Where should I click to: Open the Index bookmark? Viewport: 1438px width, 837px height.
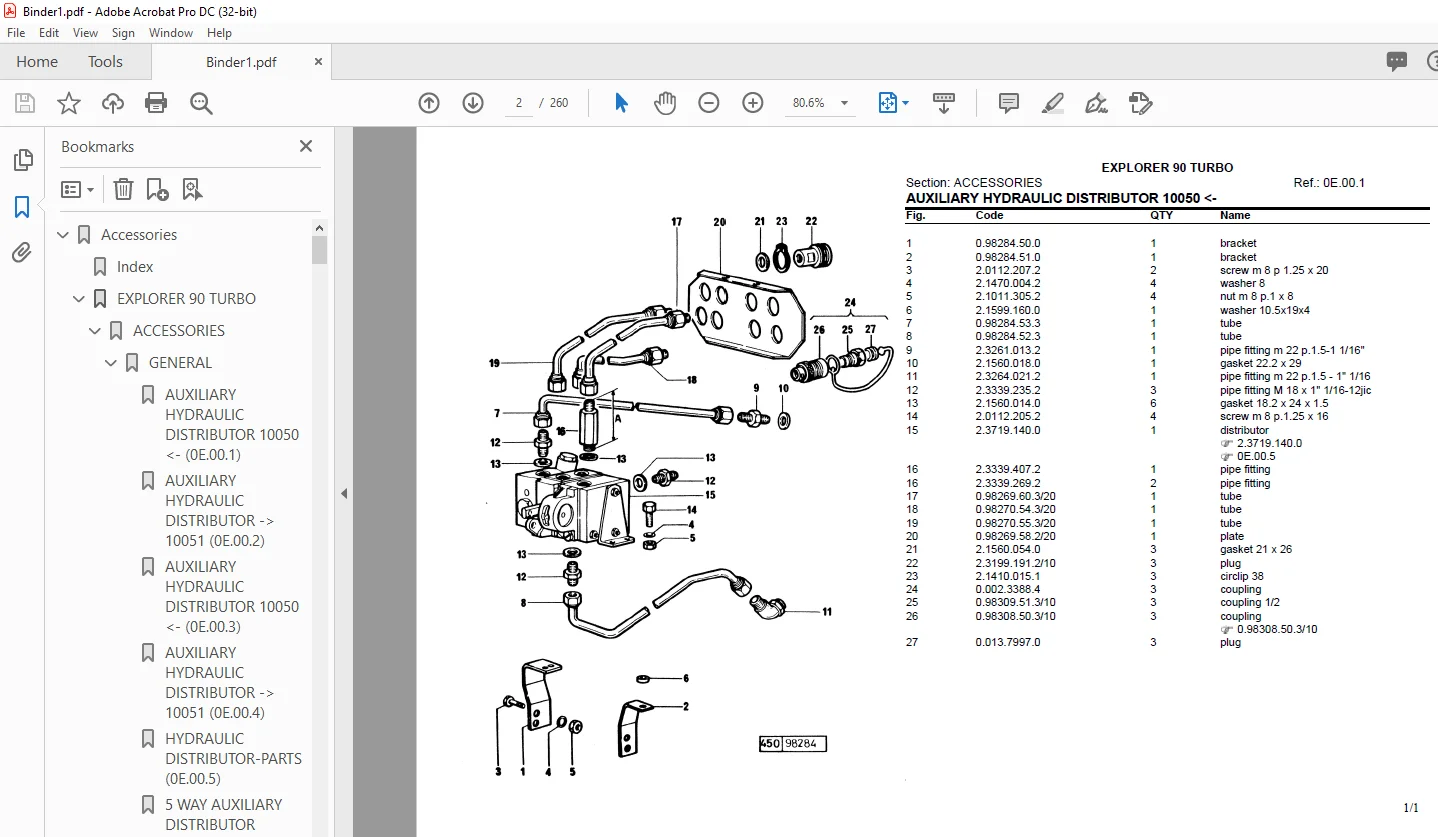135,267
